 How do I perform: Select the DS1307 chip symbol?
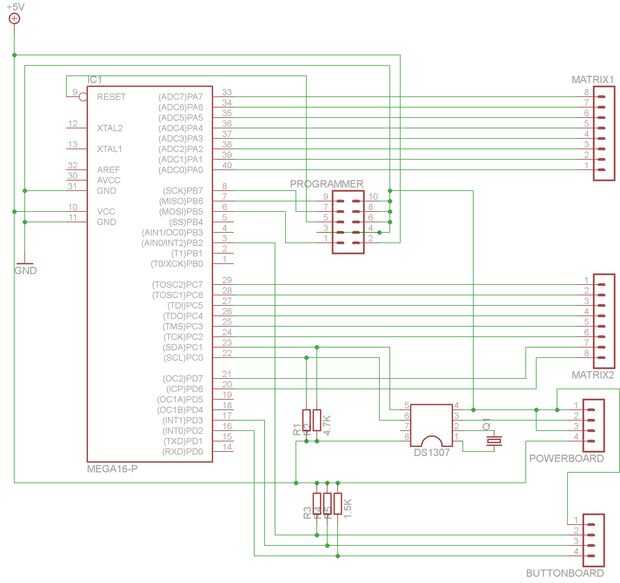pyautogui.click(x=431, y=426)
